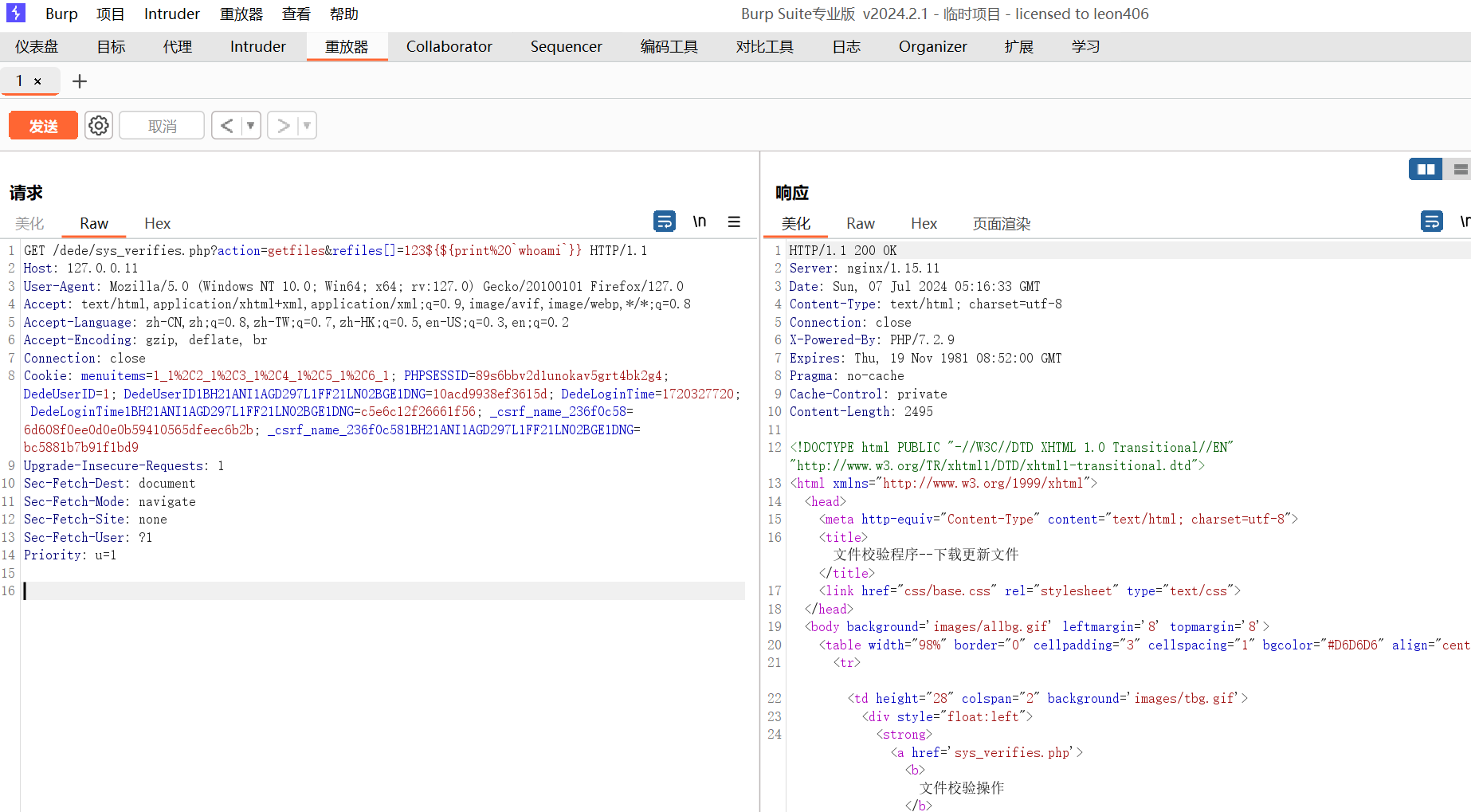This screenshot has width=1471, height=812.
Task: Click the sys_verifies.php href line in response
Action: (x=987, y=752)
